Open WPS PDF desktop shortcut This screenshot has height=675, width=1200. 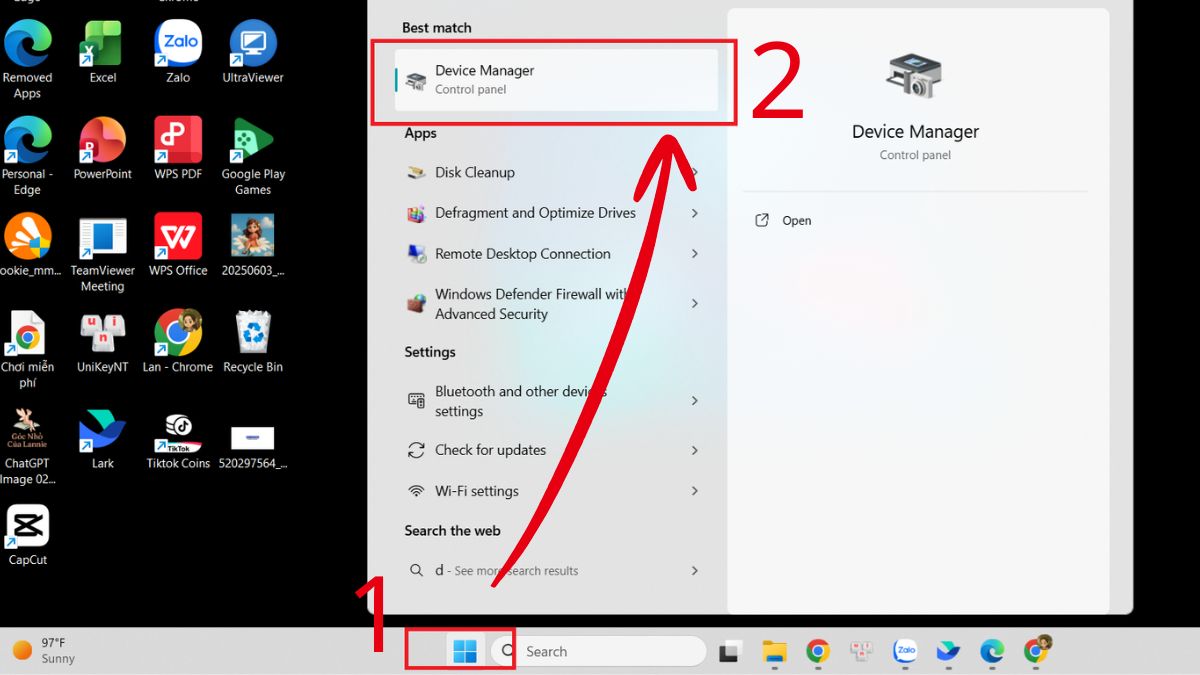coord(178,148)
